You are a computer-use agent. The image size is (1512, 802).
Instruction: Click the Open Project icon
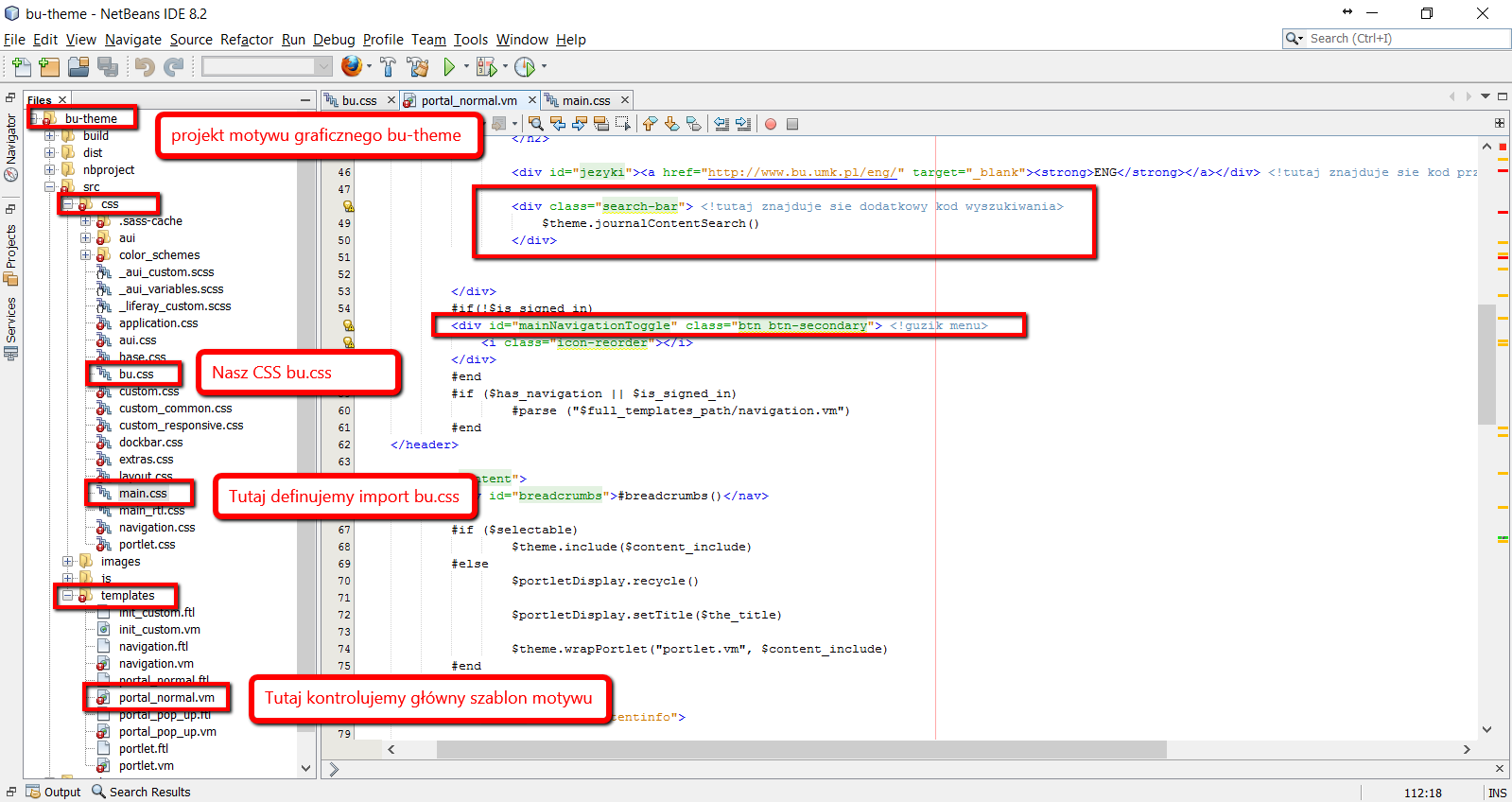(x=78, y=66)
